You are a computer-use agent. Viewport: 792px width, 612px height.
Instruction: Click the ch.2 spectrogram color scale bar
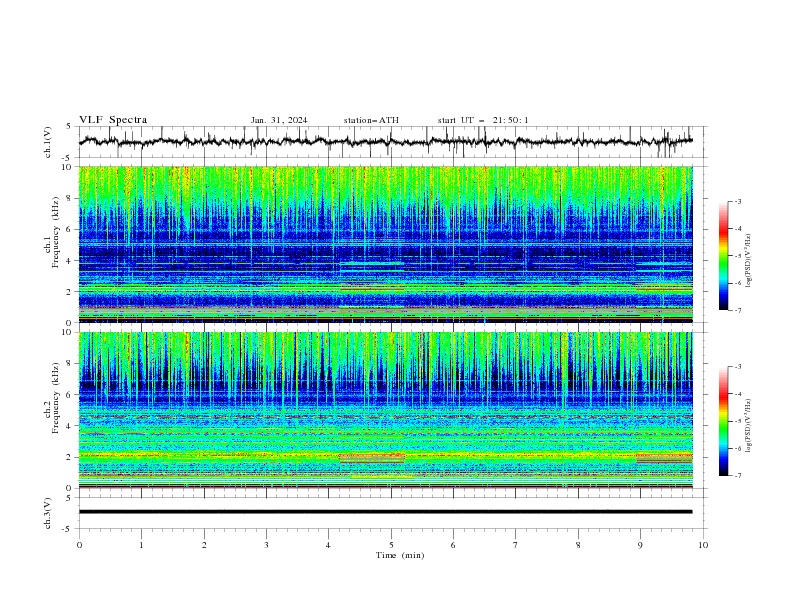pos(723,421)
